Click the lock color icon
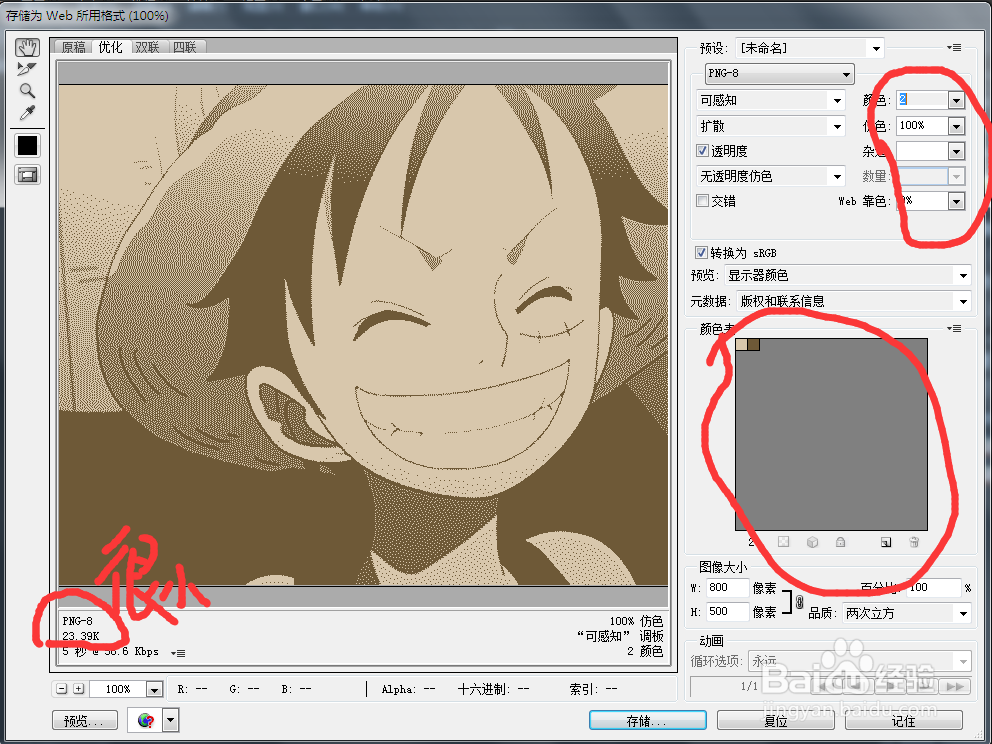The height and width of the screenshot is (744, 992). [840, 542]
